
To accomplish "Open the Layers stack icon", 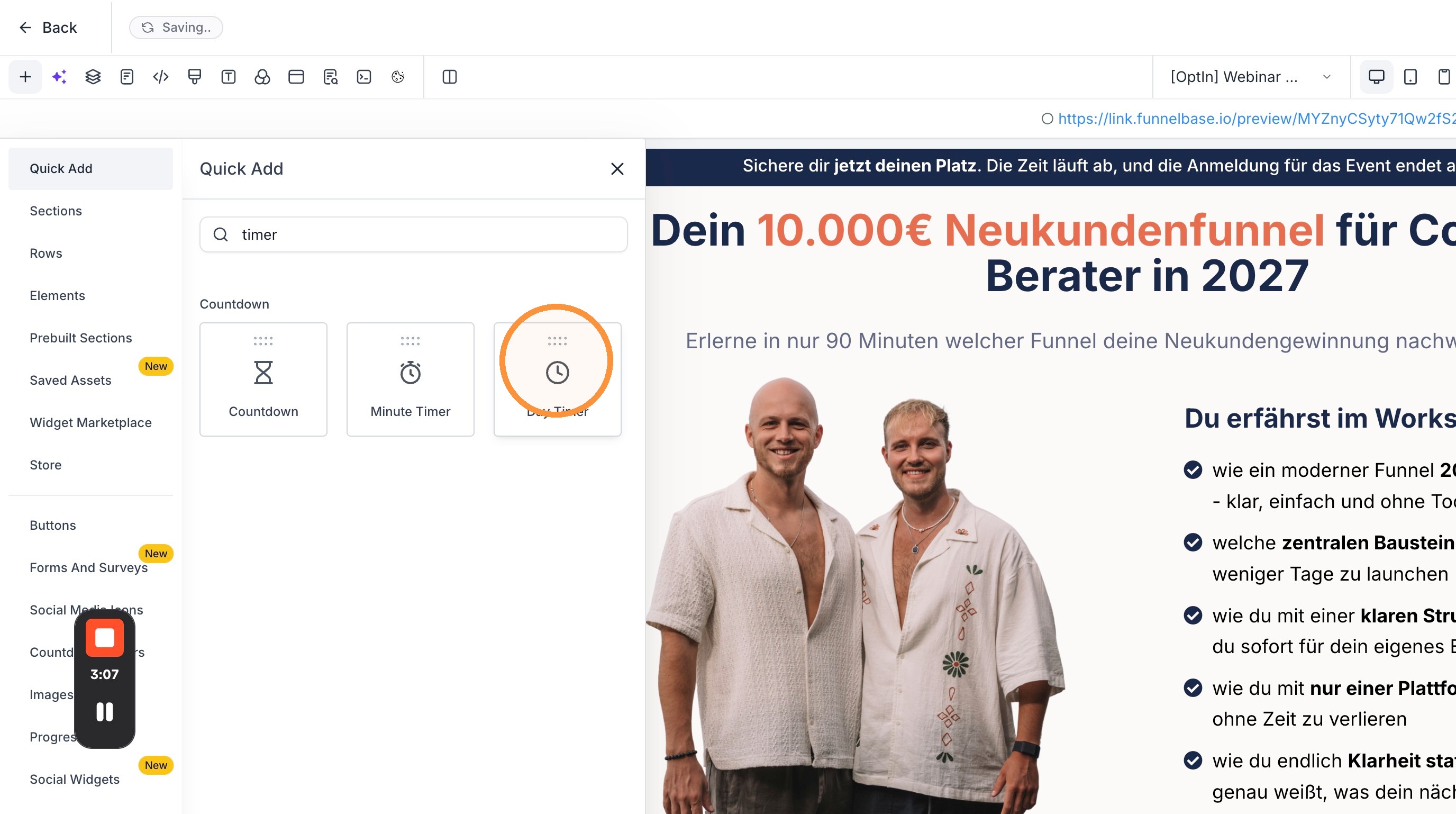I will pos(93,77).
